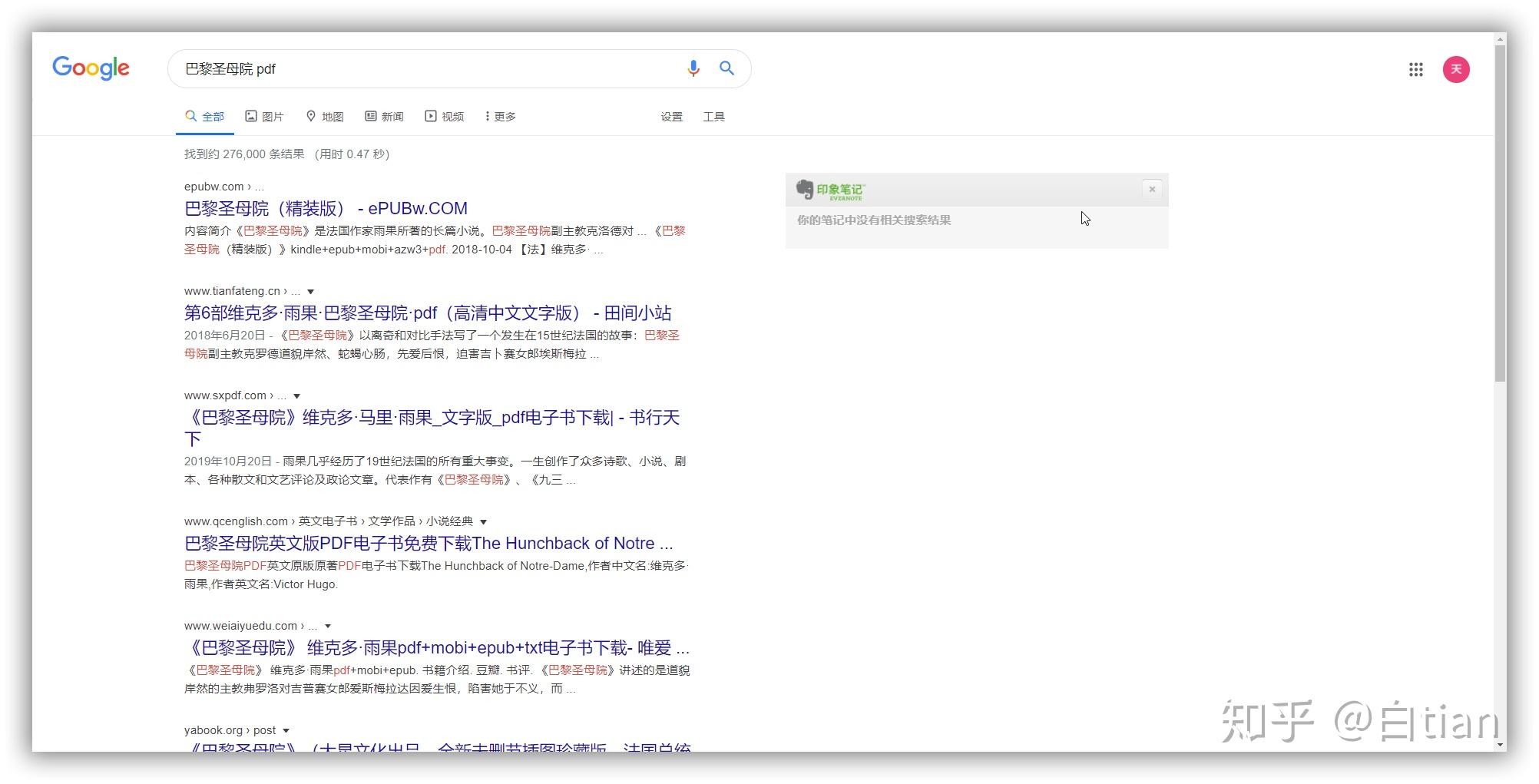Open the Hunchback of Notre English PDF result
Screen dimensions: 1539x784
tap(429, 544)
